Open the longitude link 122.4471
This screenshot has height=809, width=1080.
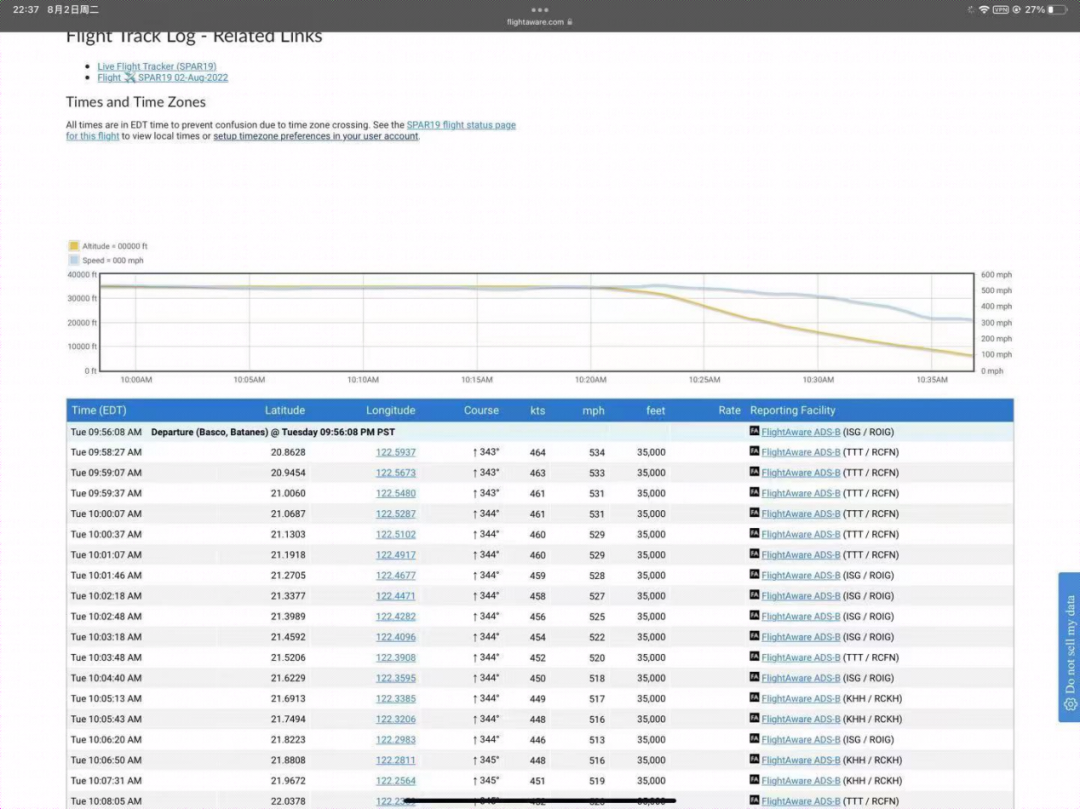coord(395,596)
